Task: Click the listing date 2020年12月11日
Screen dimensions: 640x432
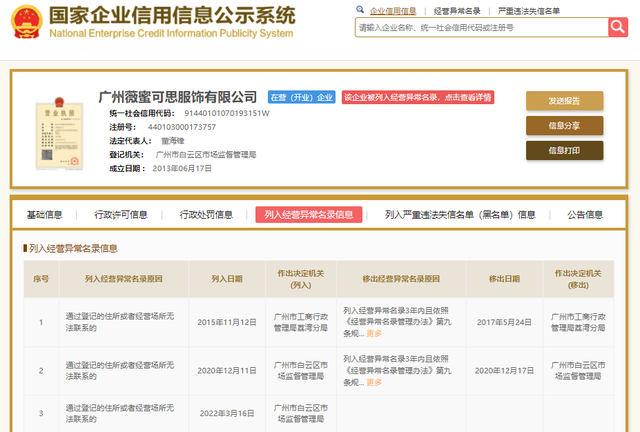Action: coord(227,371)
